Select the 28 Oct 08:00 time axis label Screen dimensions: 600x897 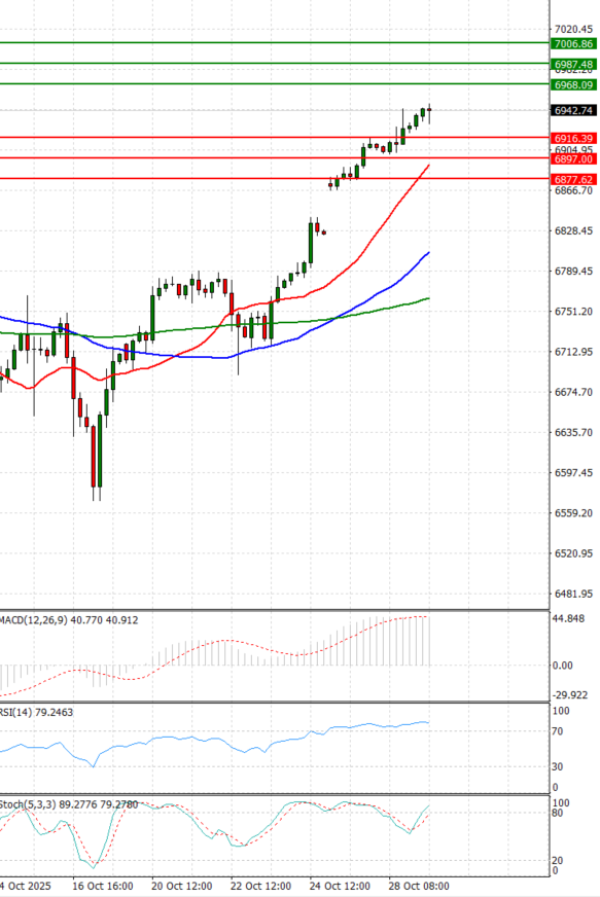[x=417, y=886]
